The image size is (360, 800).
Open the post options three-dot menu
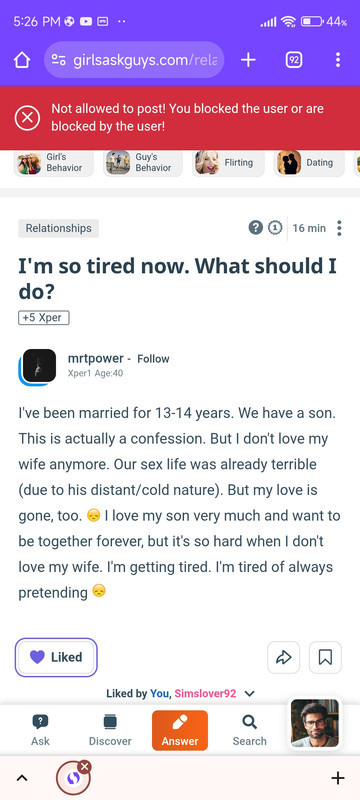[x=340, y=228]
